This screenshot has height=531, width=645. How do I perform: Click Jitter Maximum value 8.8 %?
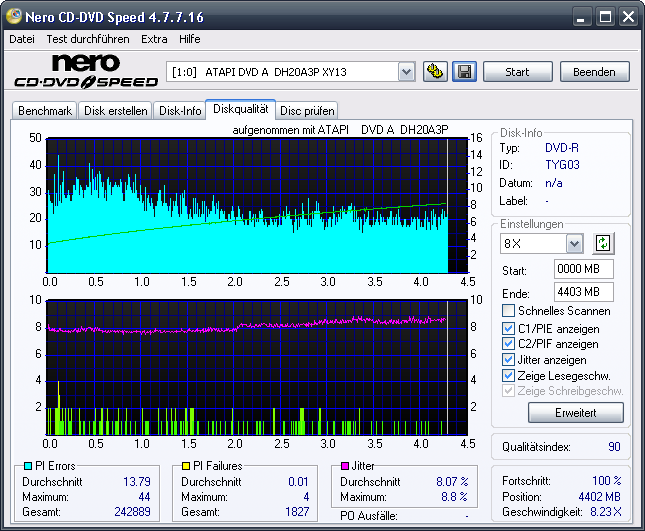454,497
